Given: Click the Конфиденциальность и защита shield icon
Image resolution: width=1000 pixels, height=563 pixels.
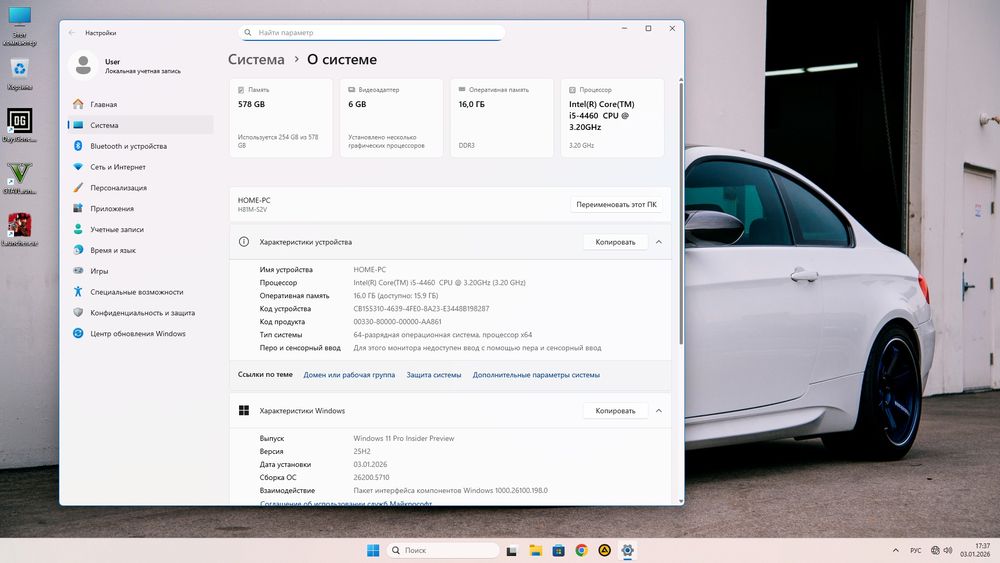Looking at the screenshot, I should [x=78, y=312].
